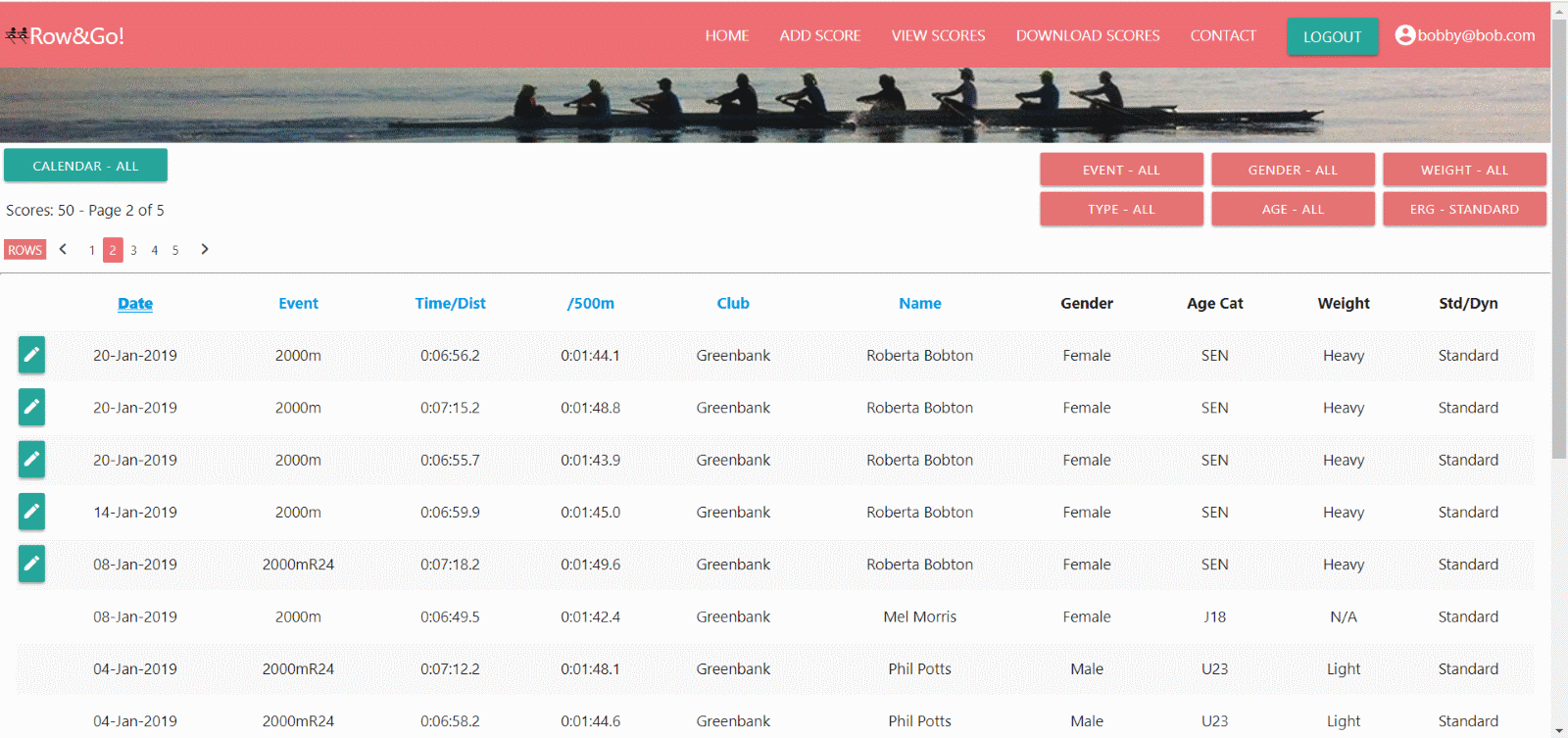Select current page 2

click(113, 250)
